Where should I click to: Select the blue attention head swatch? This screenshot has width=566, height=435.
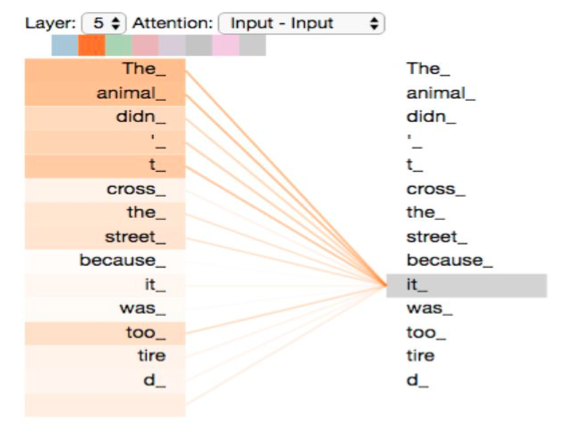(65, 45)
